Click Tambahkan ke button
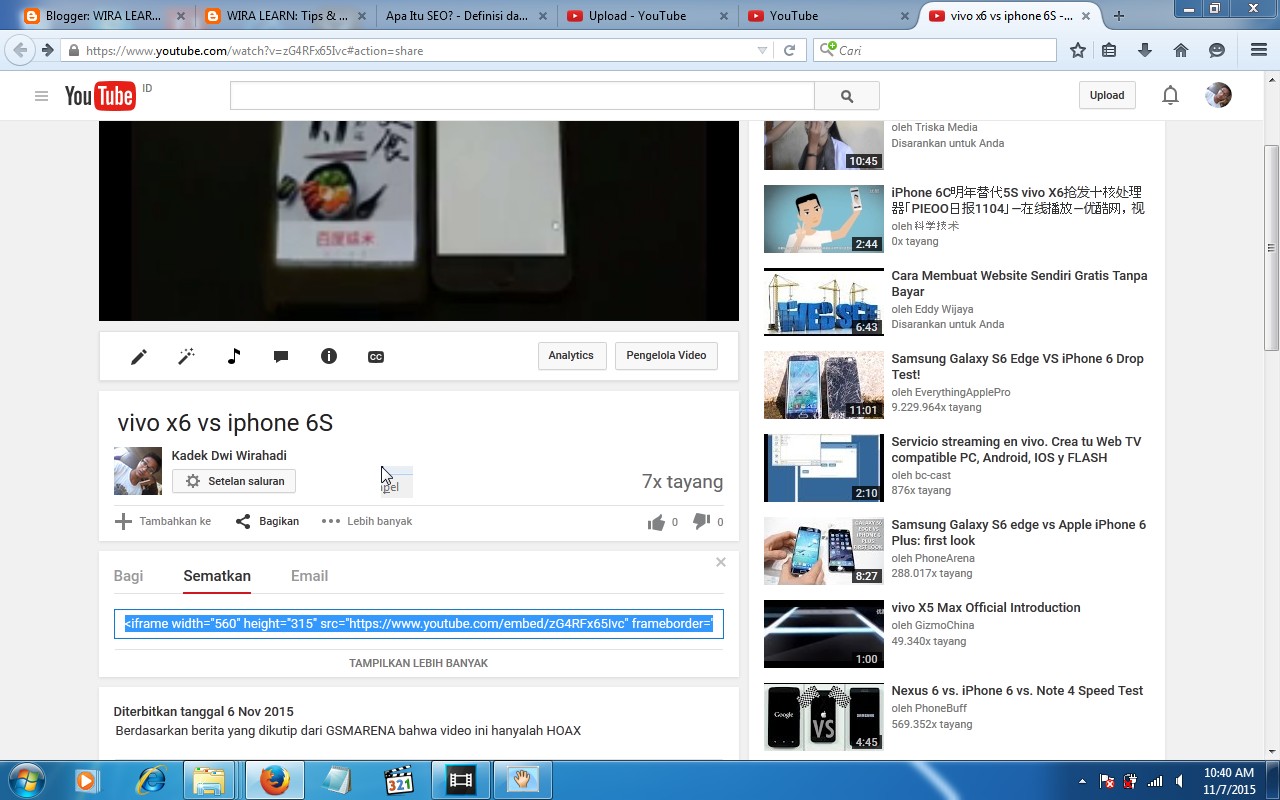The image size is (1280, 800). pos(163,521)
